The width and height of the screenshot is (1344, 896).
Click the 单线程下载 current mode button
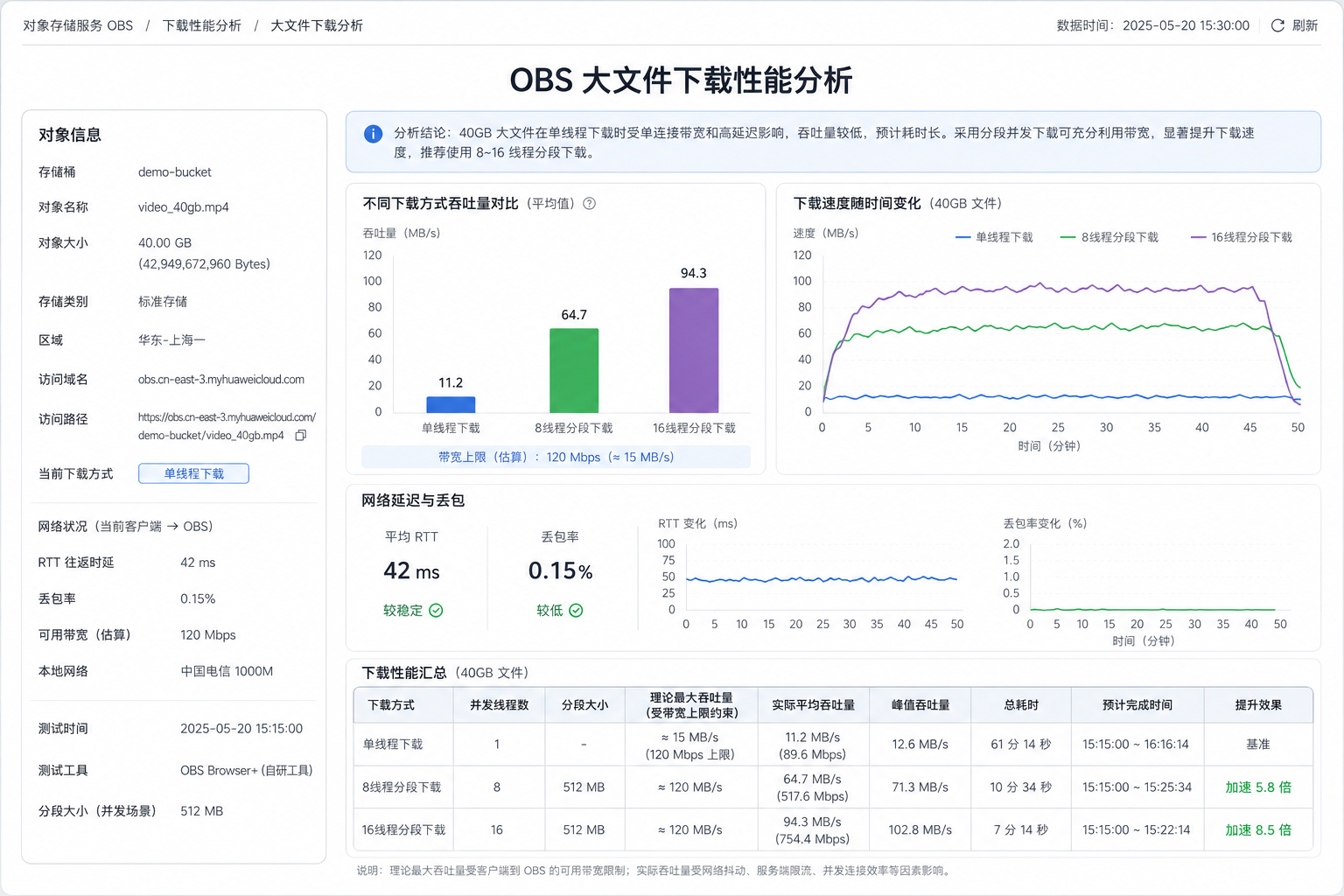(193, 473)
